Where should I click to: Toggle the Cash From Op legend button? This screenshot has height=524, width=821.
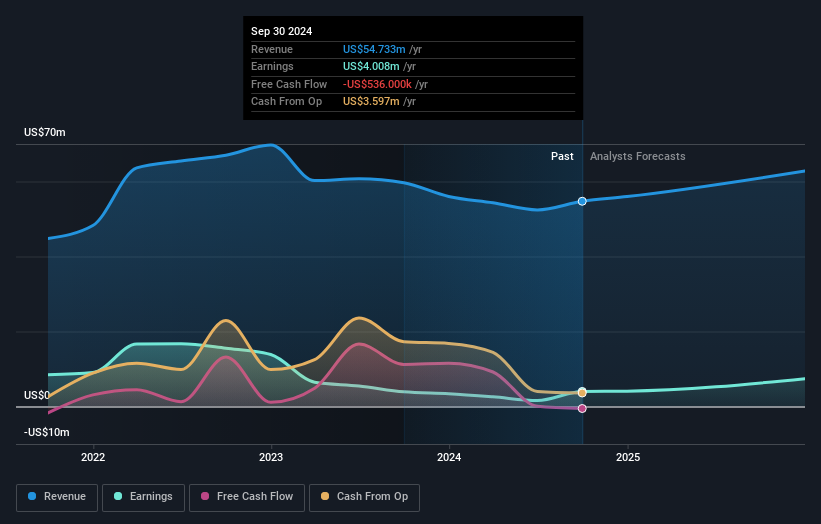click(x=364, y=497)
